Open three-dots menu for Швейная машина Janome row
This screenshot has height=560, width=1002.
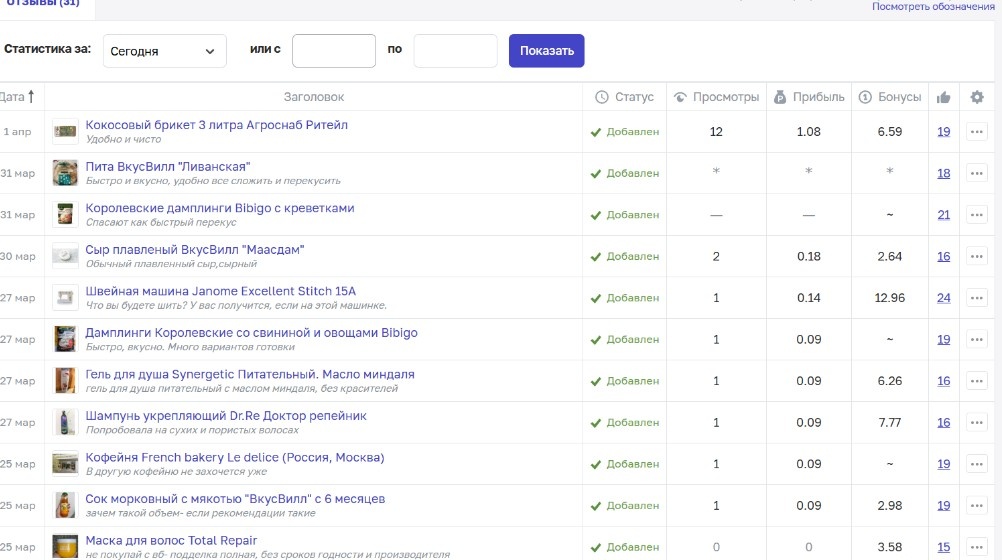coord(977,298)
